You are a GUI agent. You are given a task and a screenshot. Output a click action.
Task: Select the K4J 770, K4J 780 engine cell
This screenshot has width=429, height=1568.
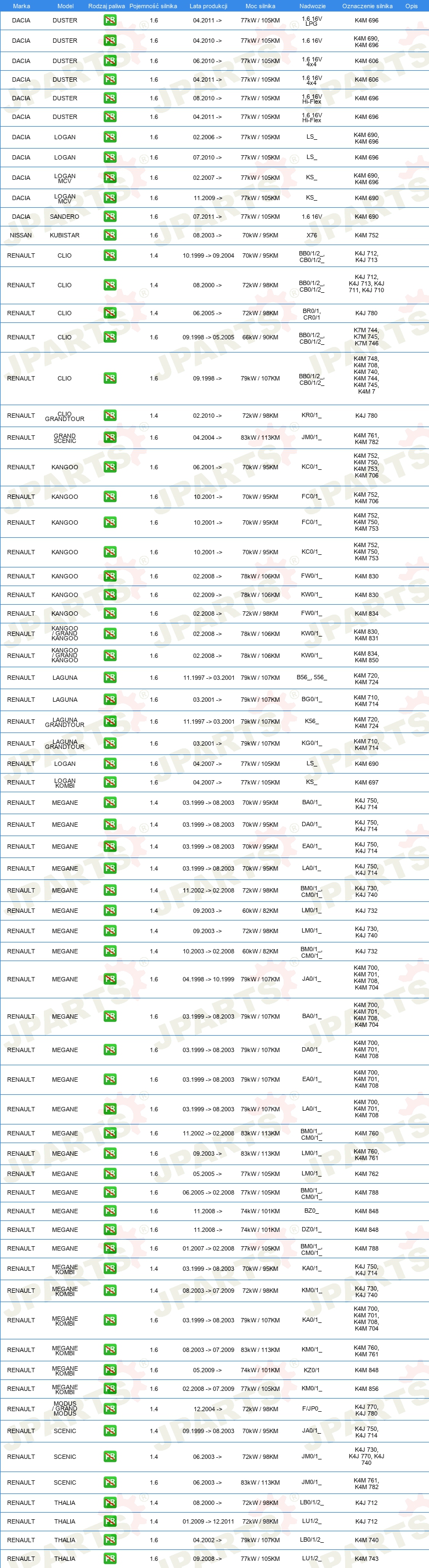point(366,1410)
